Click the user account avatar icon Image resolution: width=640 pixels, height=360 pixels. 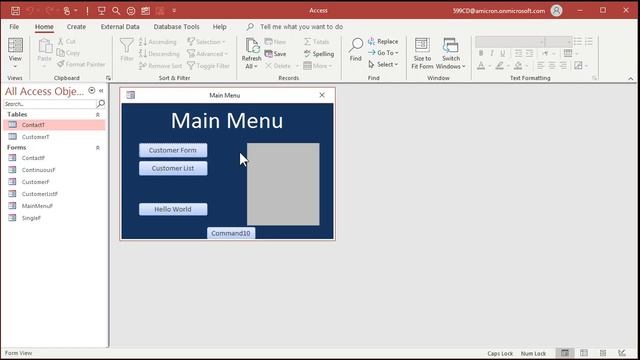click(556, 11)
